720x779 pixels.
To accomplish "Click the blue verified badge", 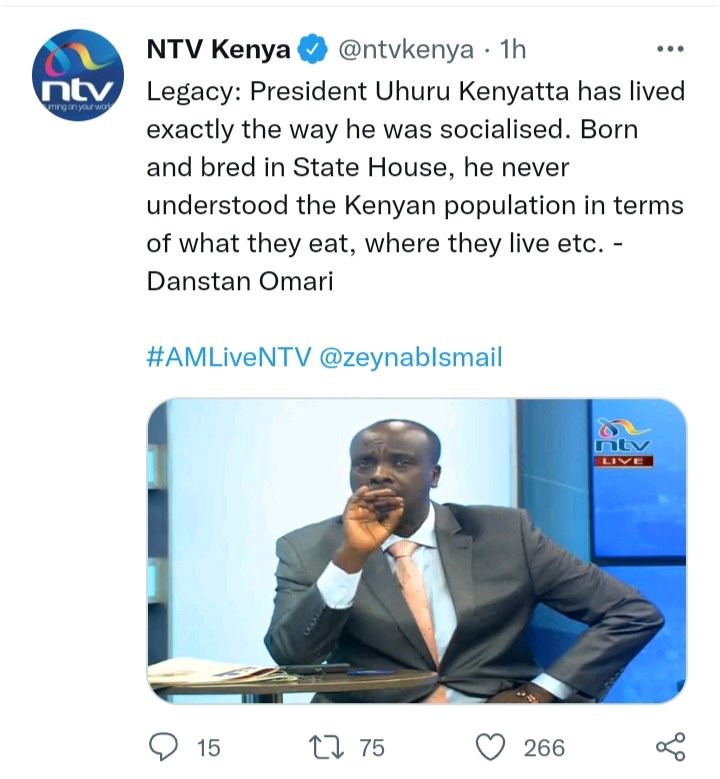I will tap(312, 49).
